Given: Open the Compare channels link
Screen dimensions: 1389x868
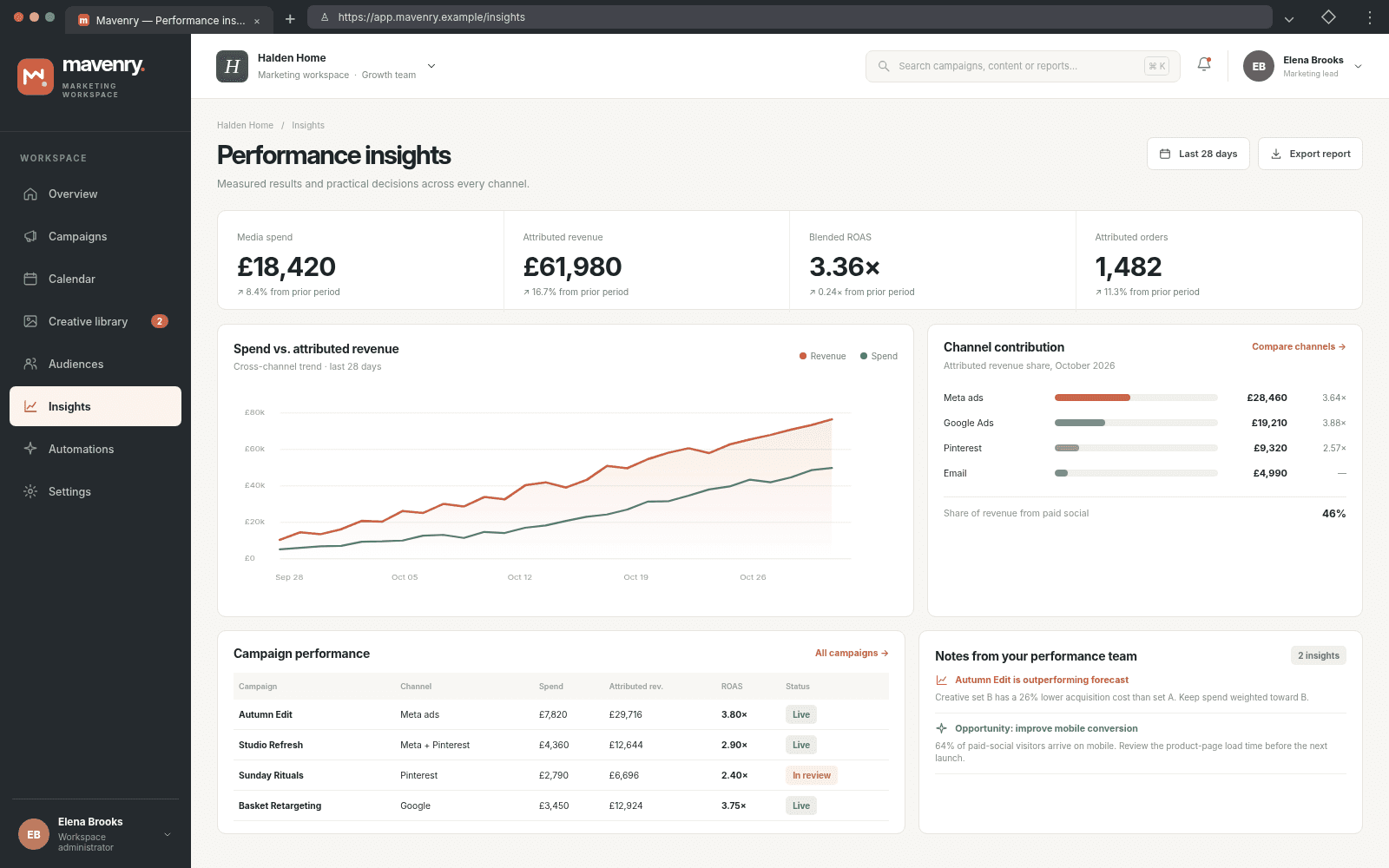Looking at the screenshot, I should (1299, 346).
